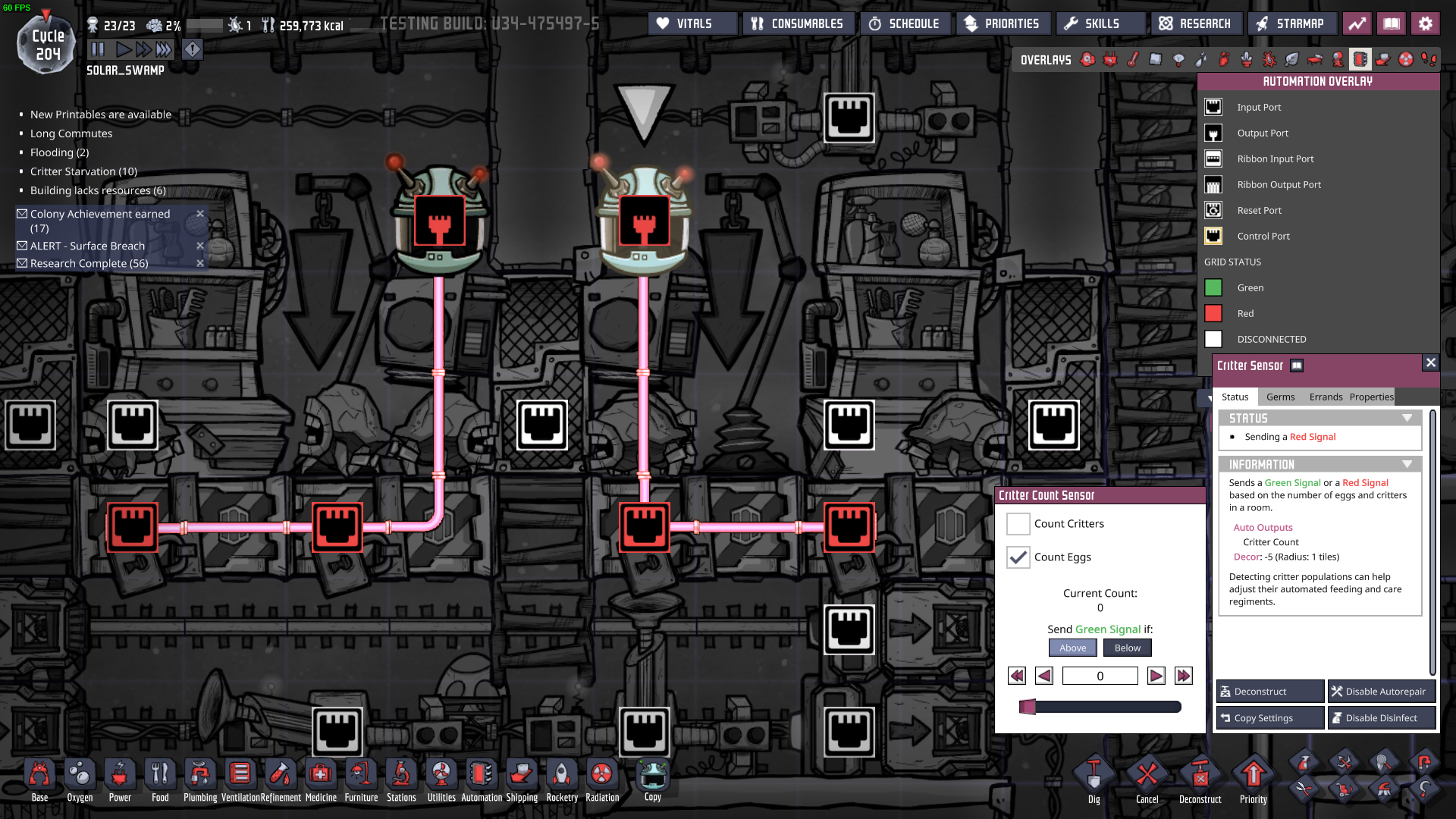The width and height of the screenshot is (1456, 819).
Task: Open the Plumbing build menu
Action: click(x=200, y=775)
